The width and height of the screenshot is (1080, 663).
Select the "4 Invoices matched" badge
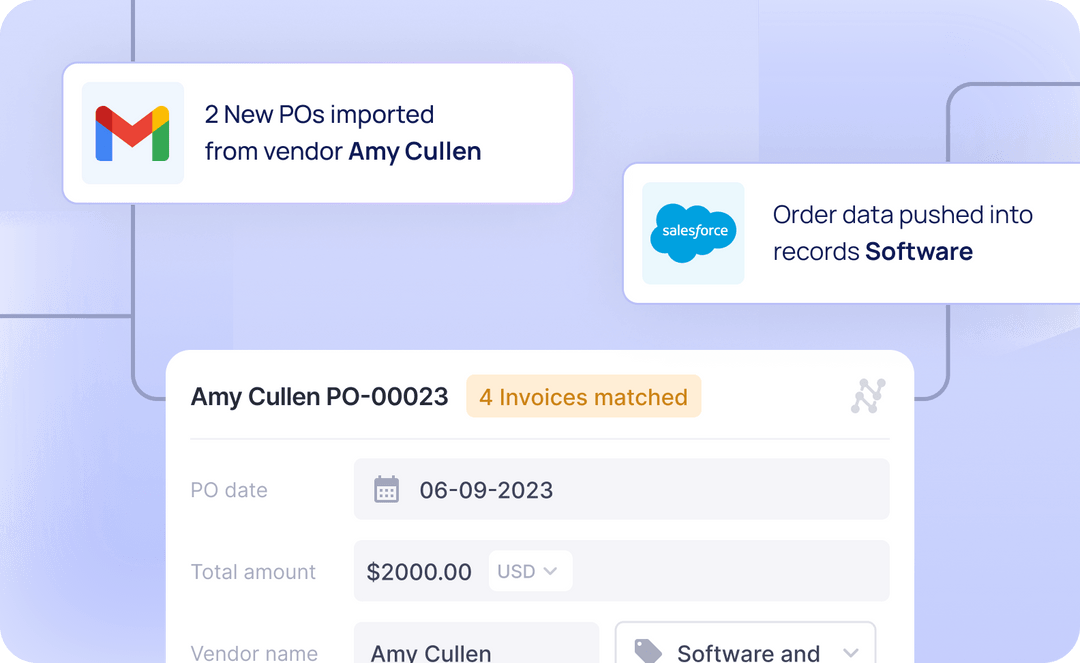[583, 396]
